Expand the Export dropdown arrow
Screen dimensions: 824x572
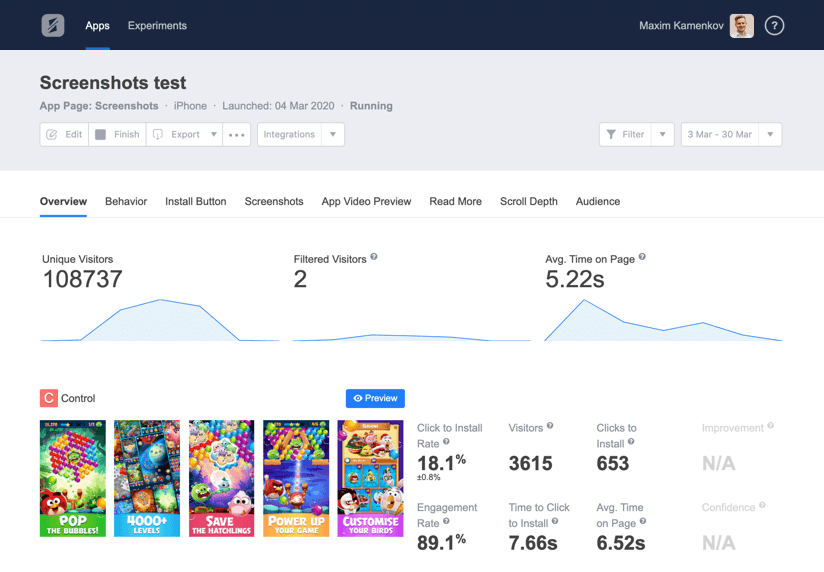pyautogui.click(x=214, y=135)
